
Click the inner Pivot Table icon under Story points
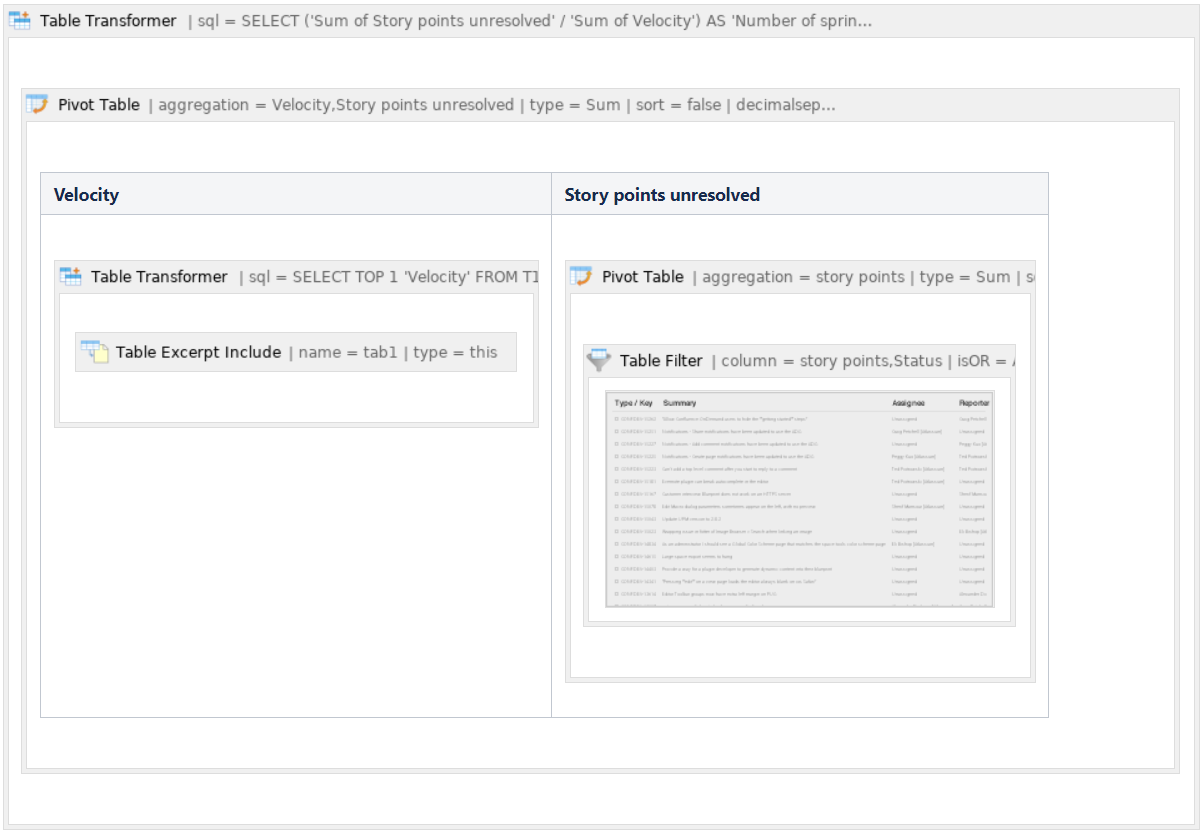[581, 277]
